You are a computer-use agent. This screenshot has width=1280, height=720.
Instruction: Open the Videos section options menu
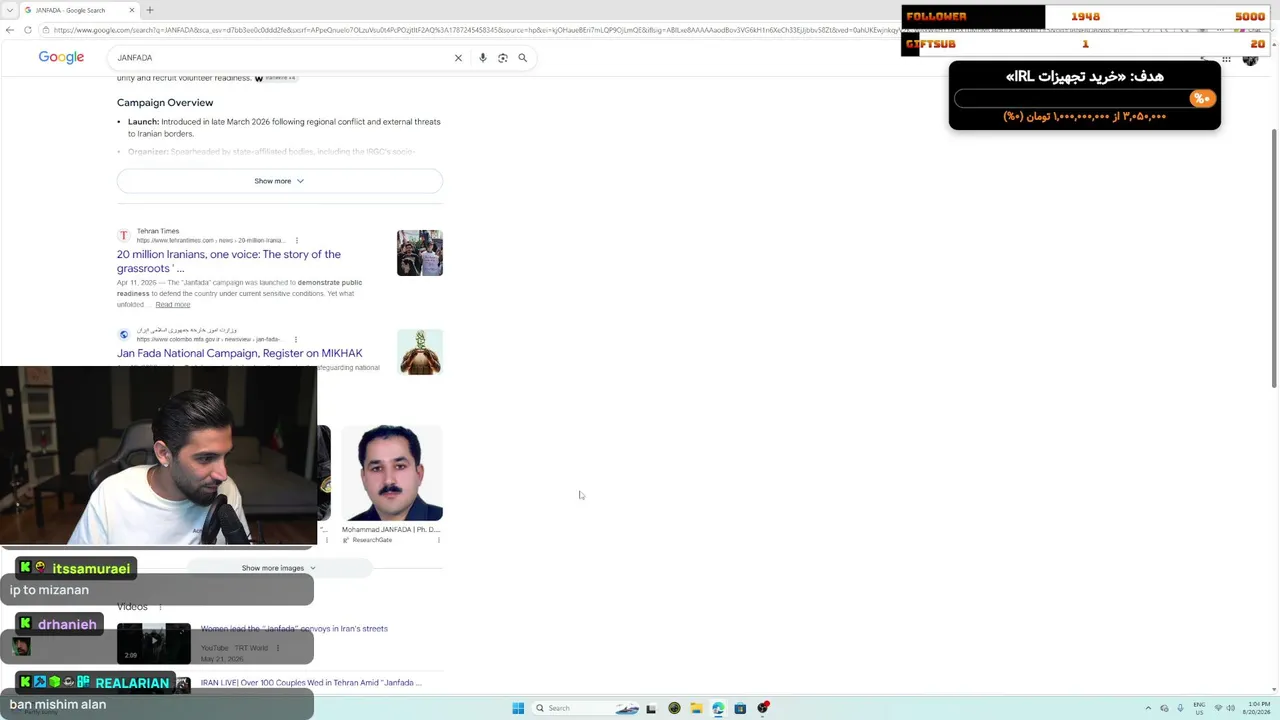point(160,607)
